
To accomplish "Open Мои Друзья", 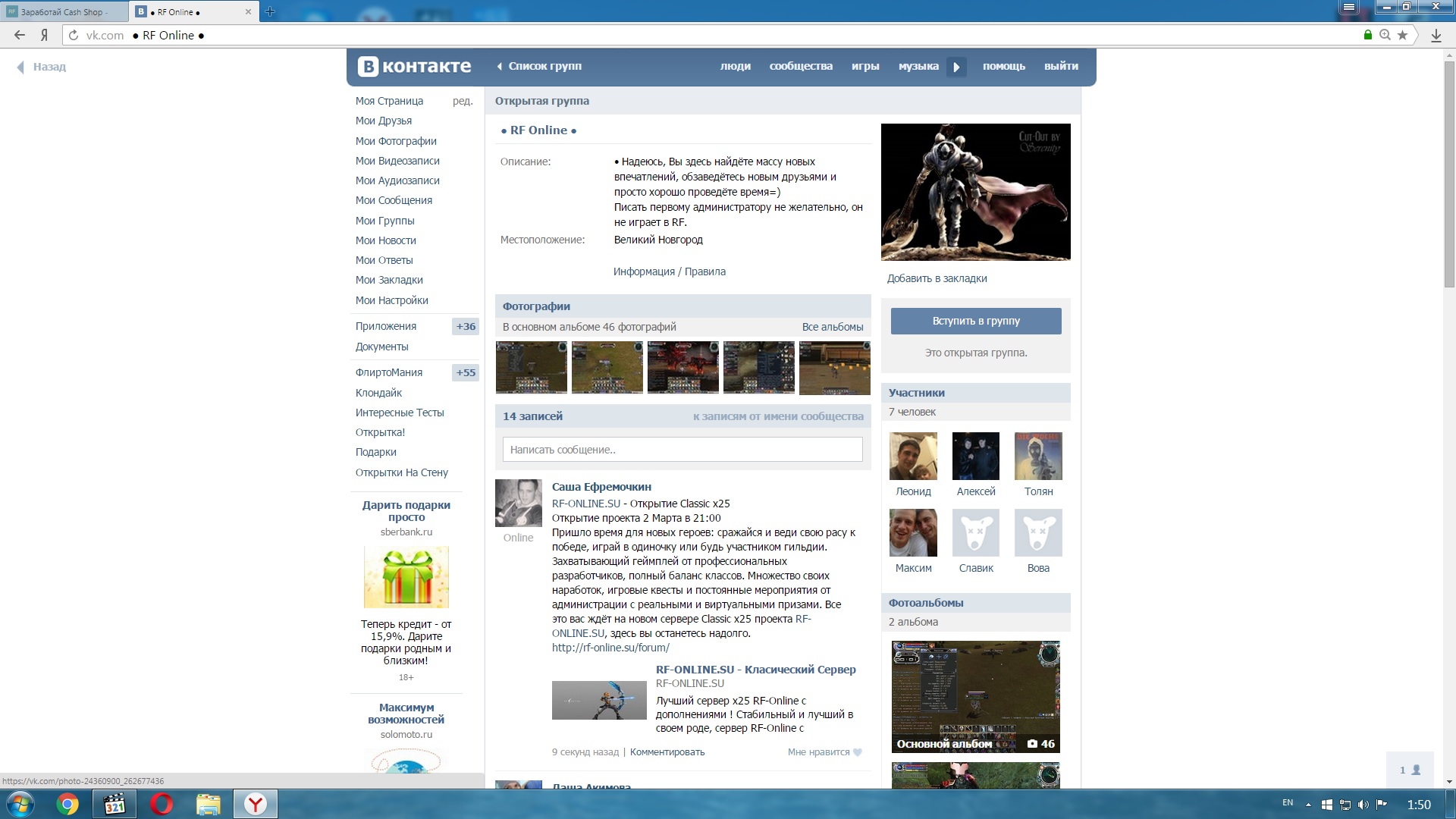I will pos(384,121).
